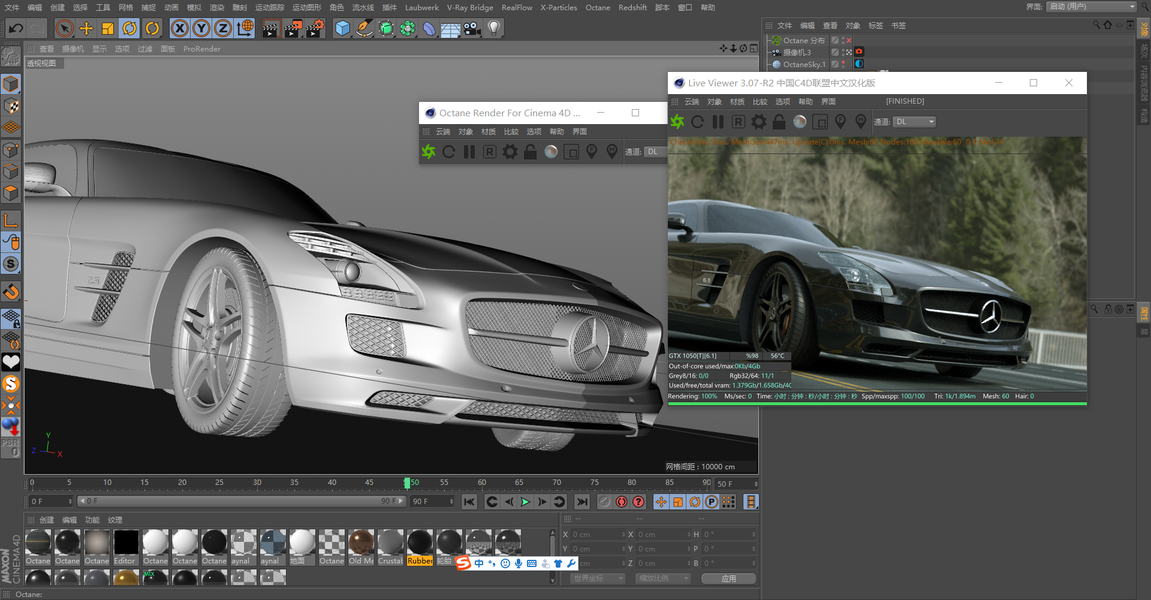The width and height of the screenshot is (1151, 600).
Task: Click the Sogou input S icon on the floating bar
Action: (x=463, y=563)
